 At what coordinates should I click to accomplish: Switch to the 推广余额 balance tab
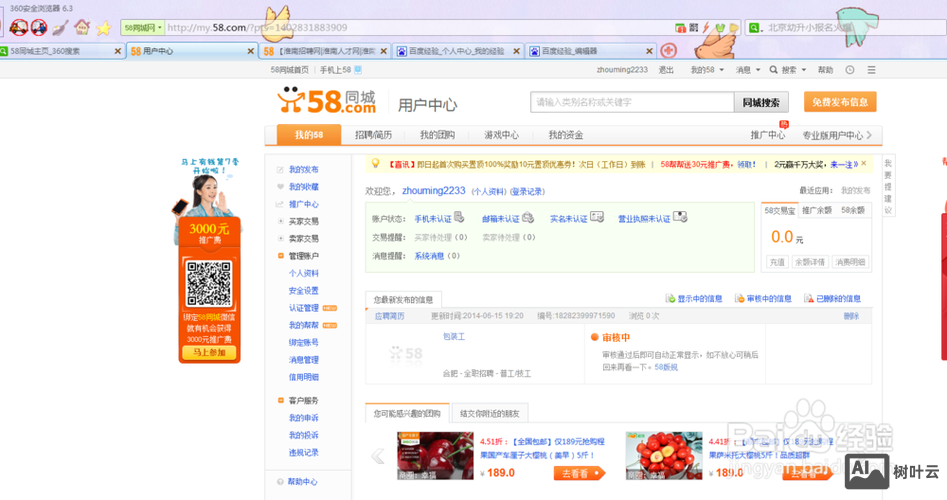(x=817, y=210)
